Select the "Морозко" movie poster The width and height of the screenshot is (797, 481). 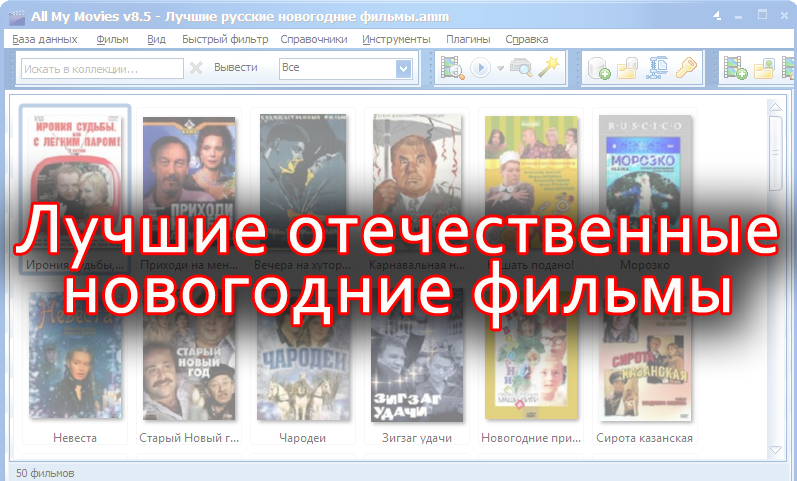click(x=645, y=182)
